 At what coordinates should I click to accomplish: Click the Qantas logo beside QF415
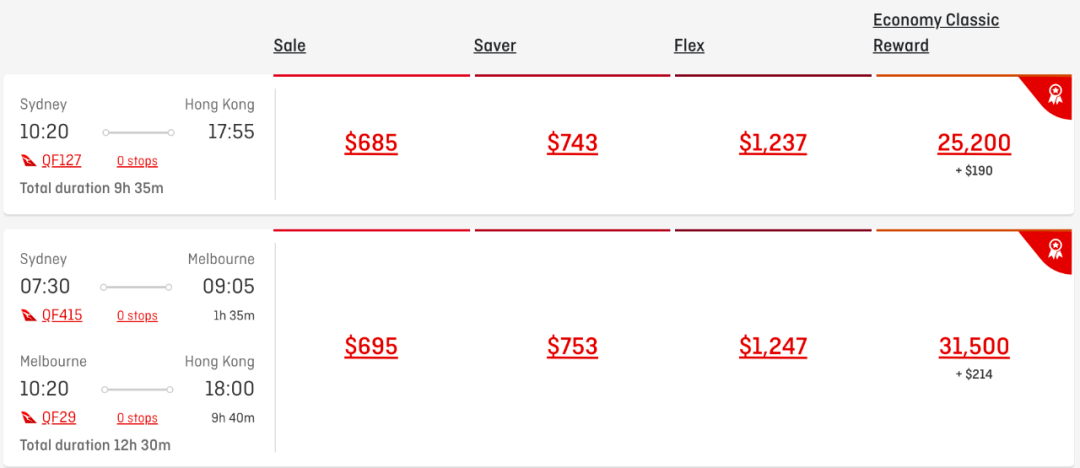[x=28, y=316]
